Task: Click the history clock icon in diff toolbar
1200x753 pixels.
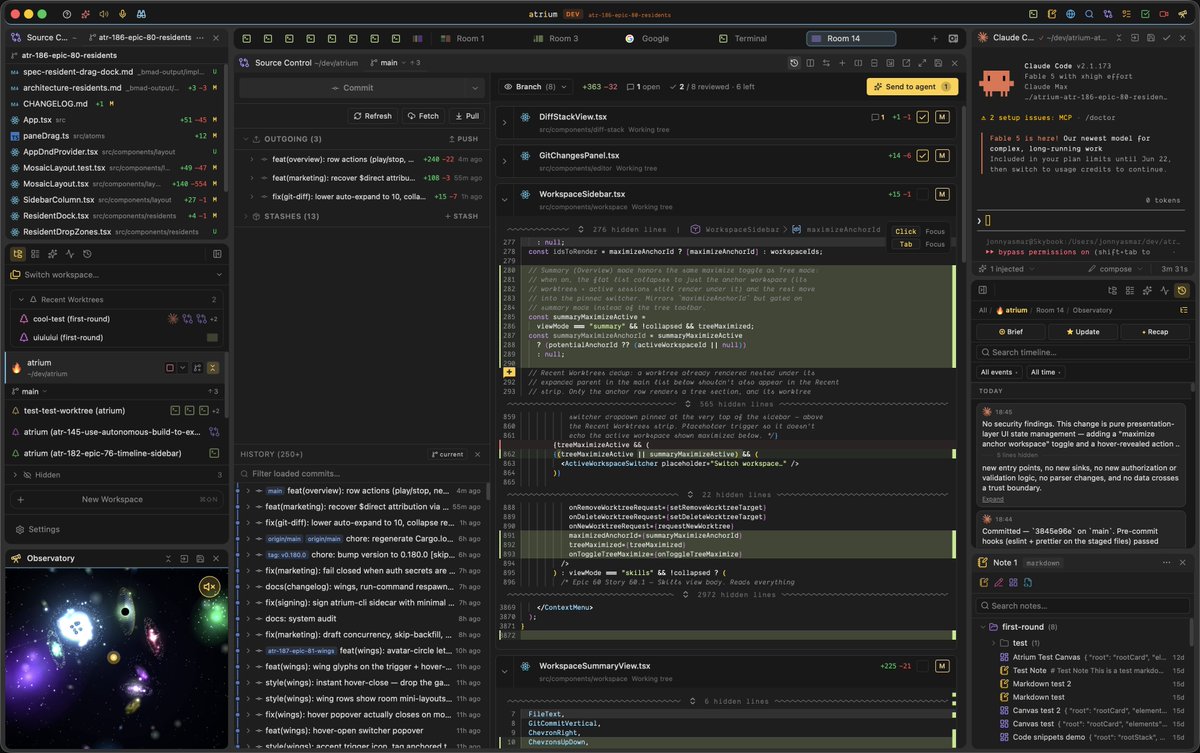Action: pyautogui.click(x=794, y=63)
